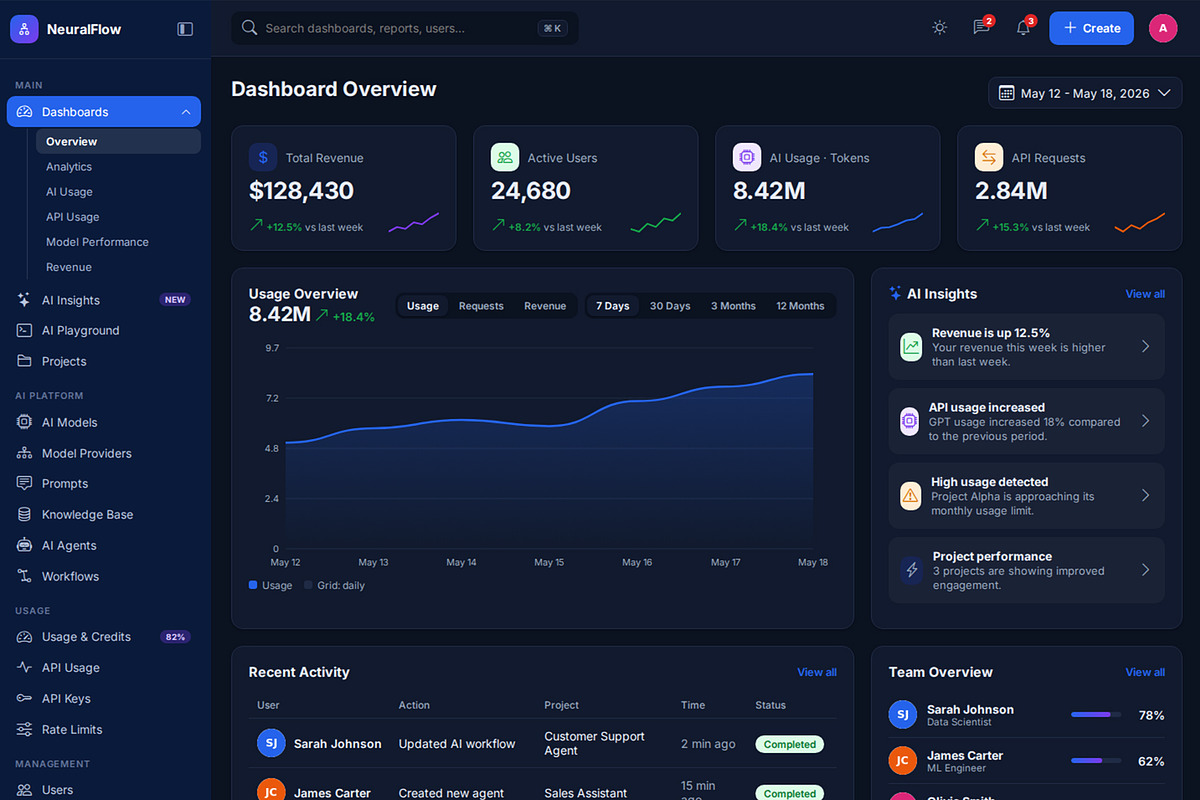Open API Usage submenu under Dashboards
This screenshot has width=1200, height=800.
[118, 217]
